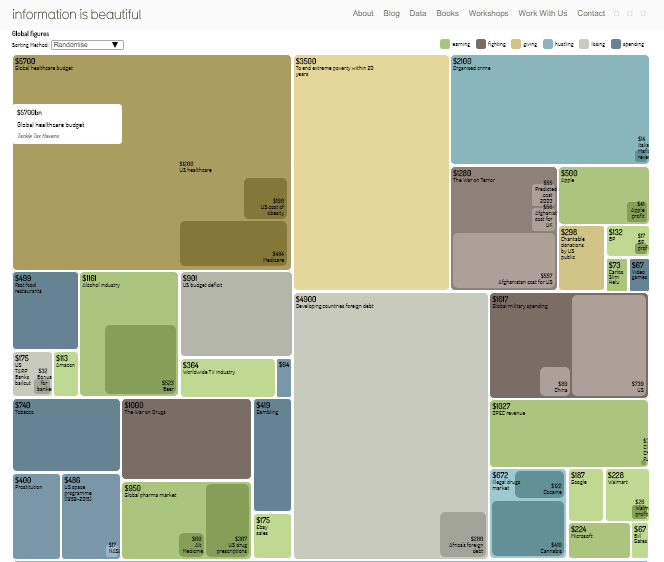The width and height of the screenshot is (664, 562).
Task: Click The War on Terror label
Action: pos(473,180)
